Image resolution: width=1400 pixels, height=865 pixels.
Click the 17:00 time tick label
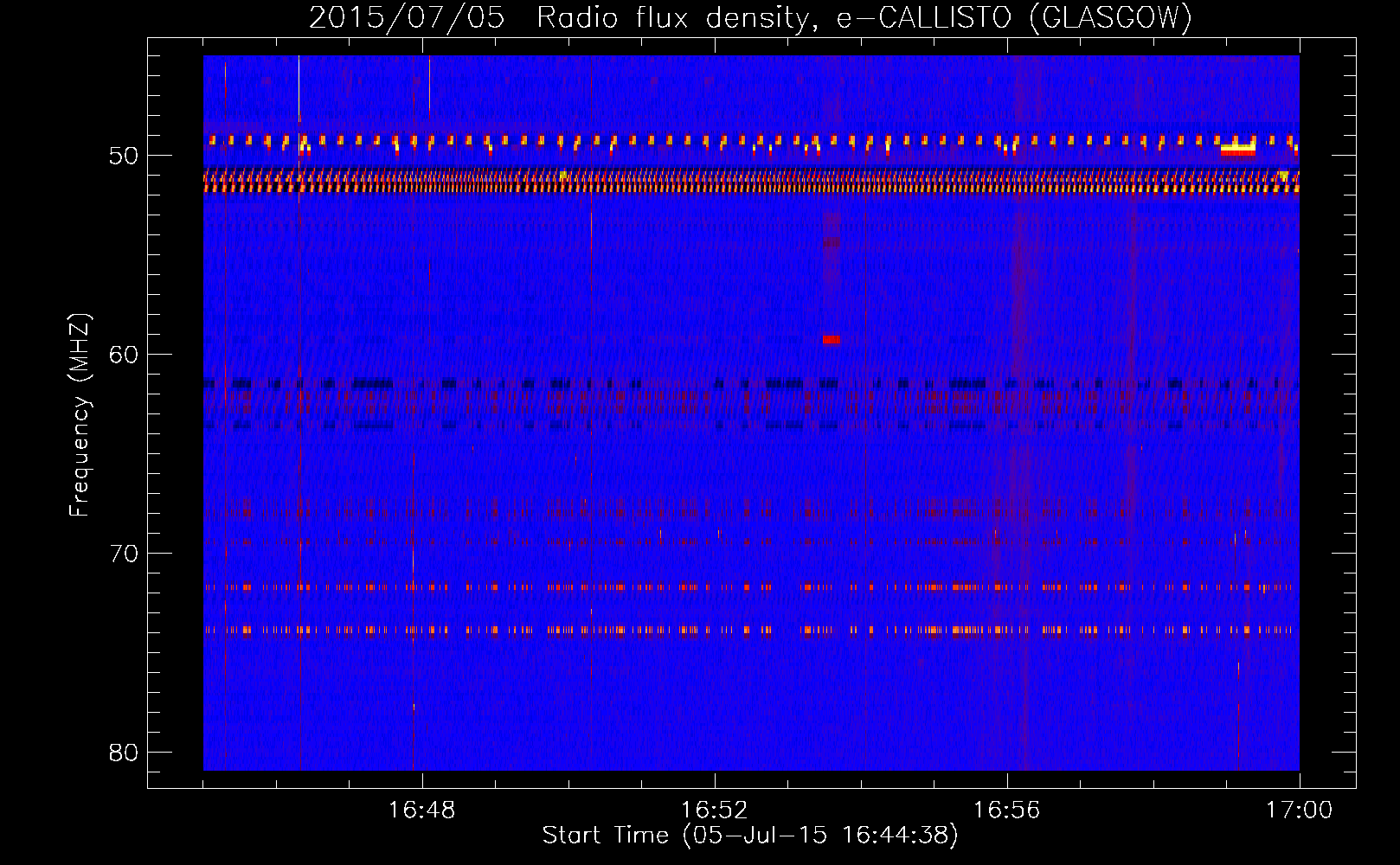coord(1299,811)
